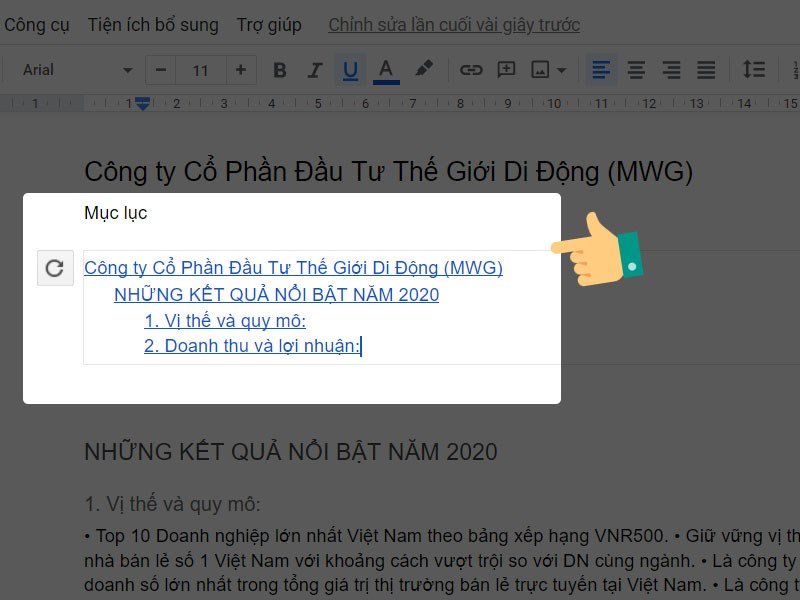The height and width of the screenshot is (600, 800).
Task: Click the '1. Vị thế và quy mô:' body subheading
Action: (172, 505)
